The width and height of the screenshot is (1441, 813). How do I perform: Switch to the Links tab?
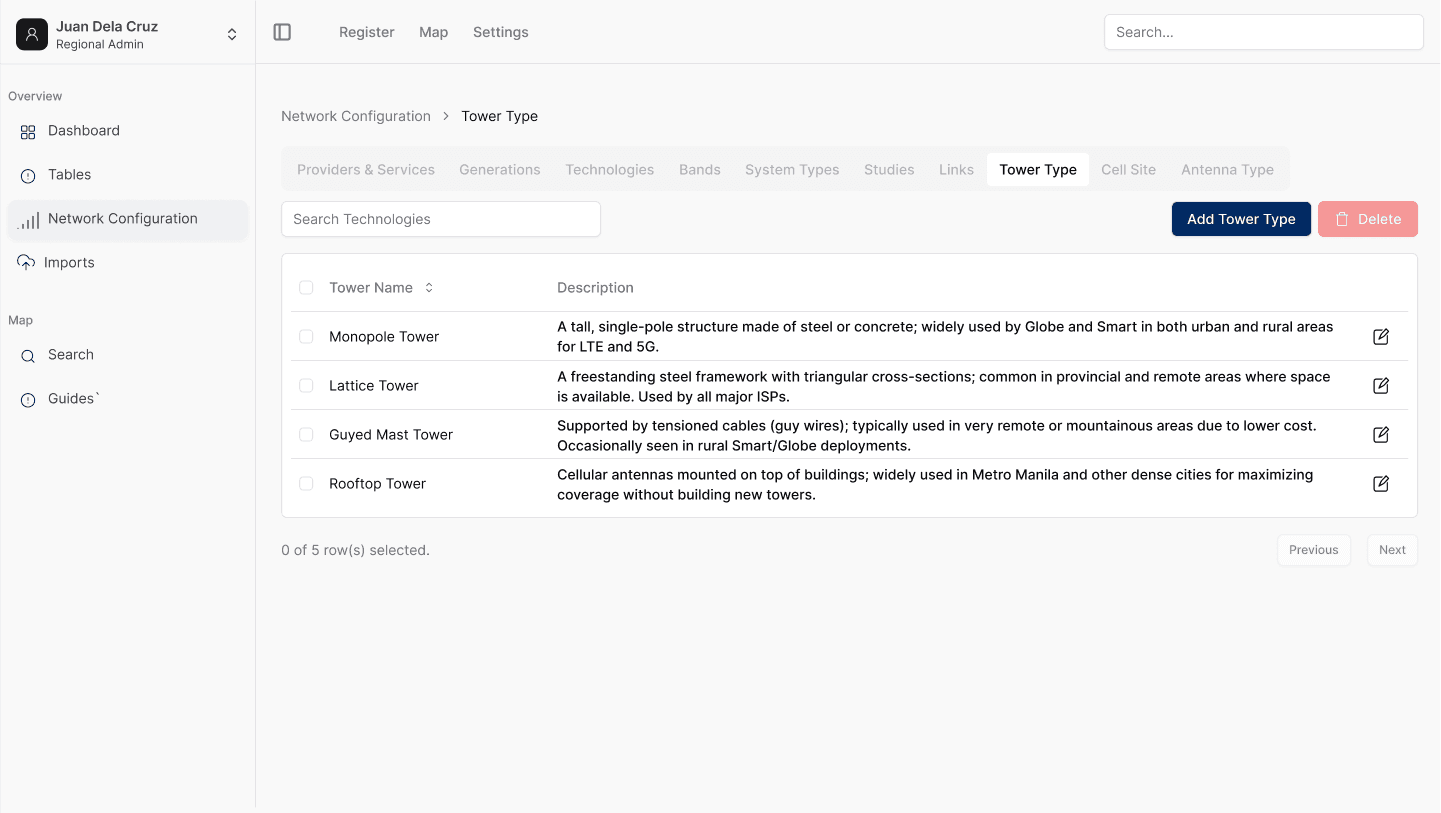click(x=956, y=170)
